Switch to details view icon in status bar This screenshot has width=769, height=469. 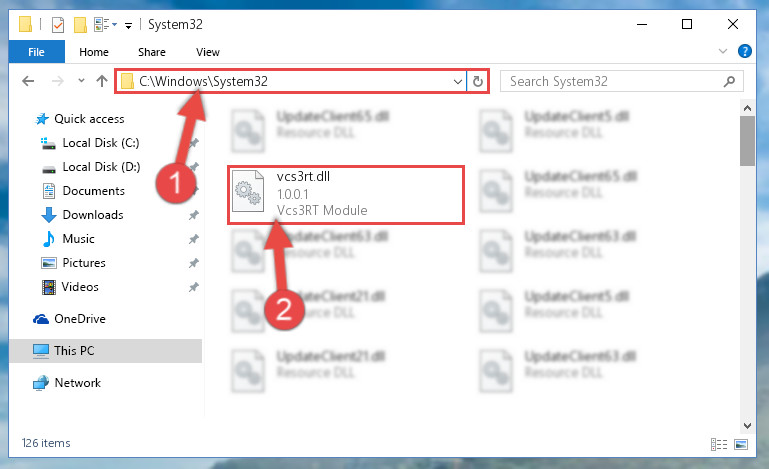coord(719,444)
